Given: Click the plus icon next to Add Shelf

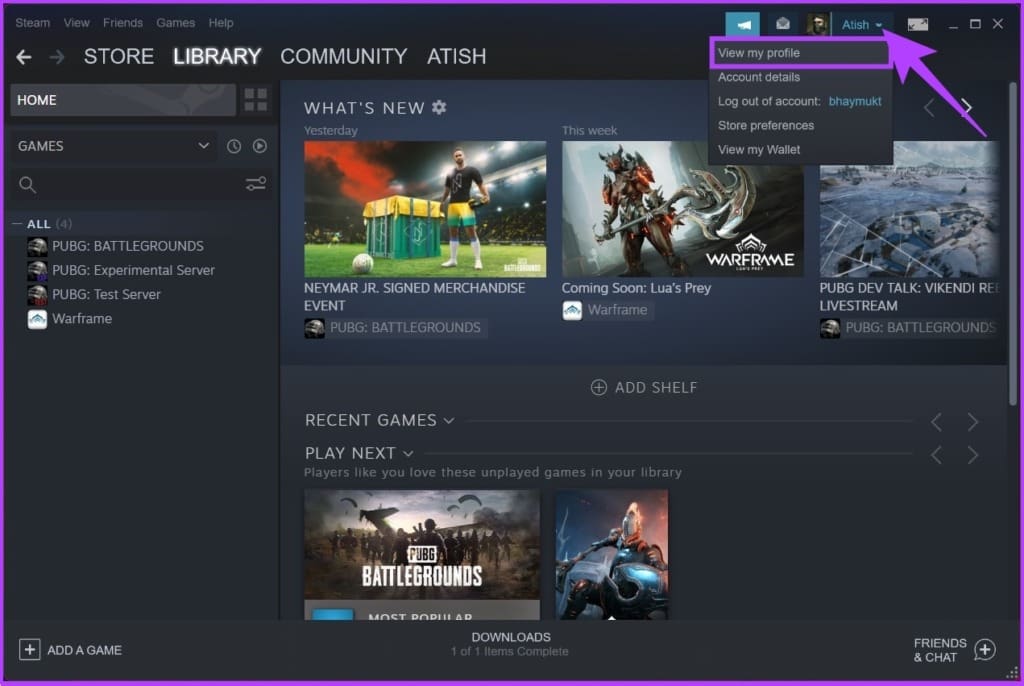Looking at the screenshot, I should click(598, 387).
